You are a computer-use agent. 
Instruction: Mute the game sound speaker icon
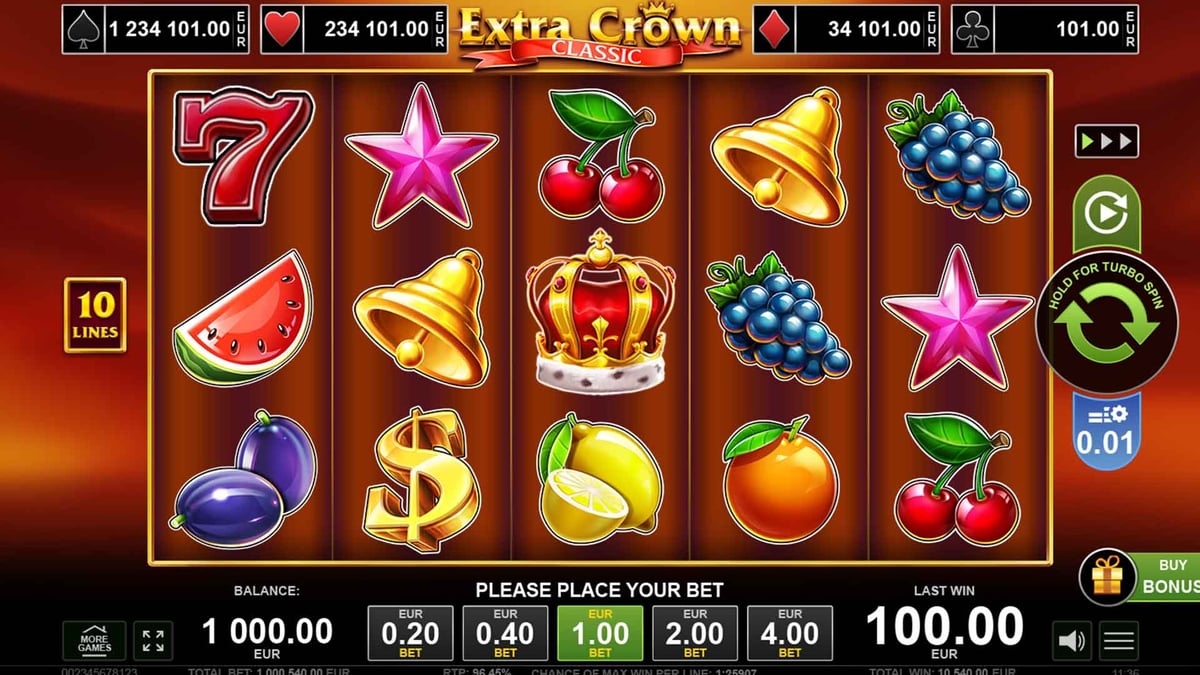point(1071,640)
